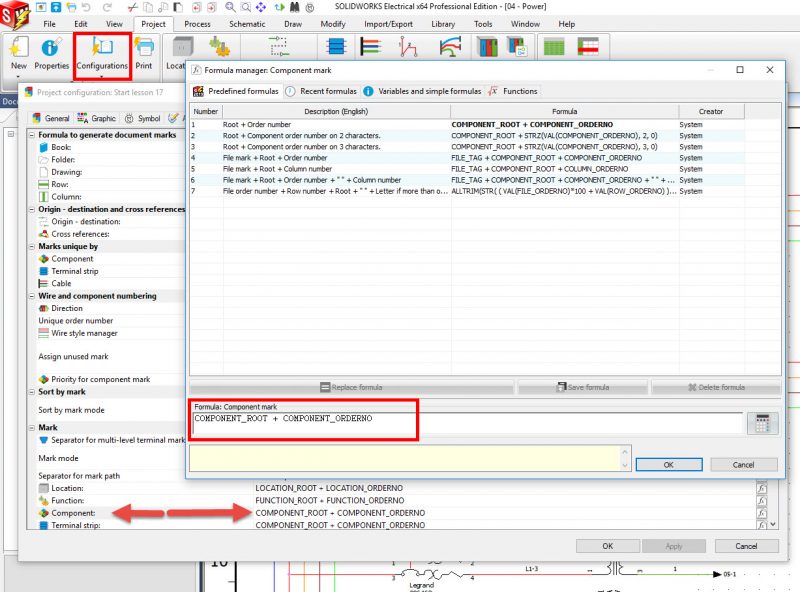Open the Import/Export menu
800x592 pixels.
388,24
